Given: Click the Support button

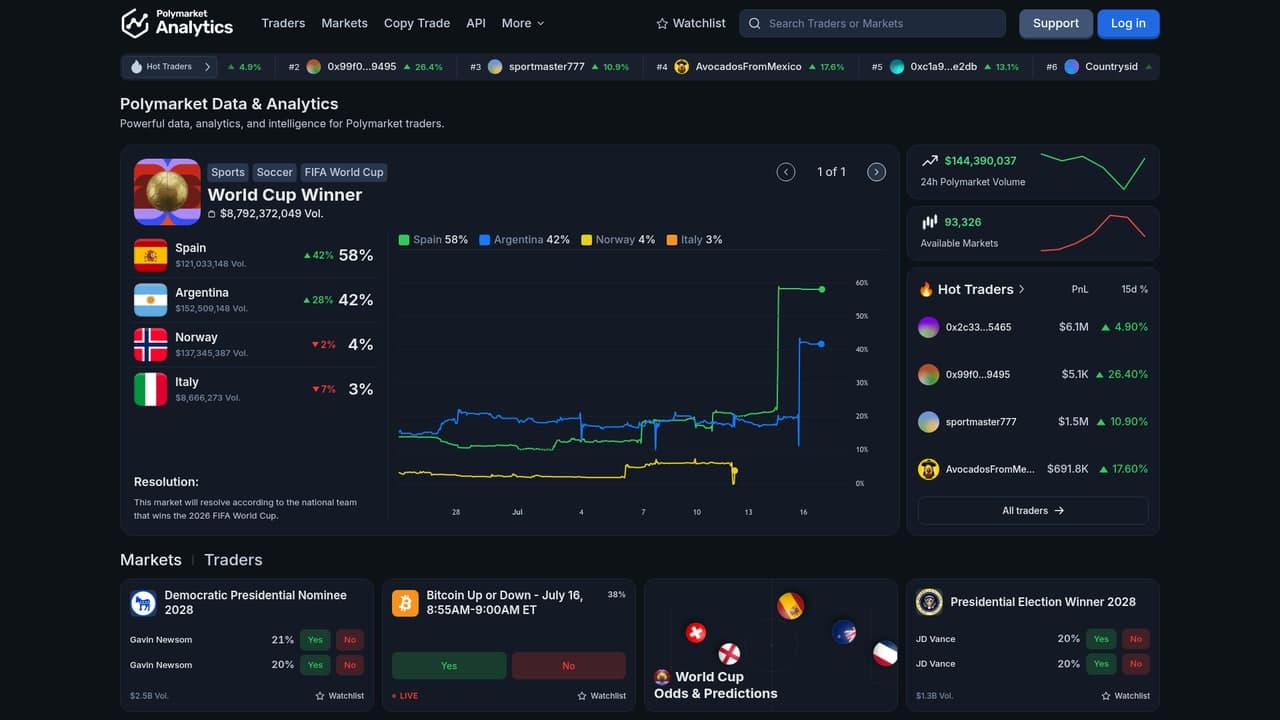Looking at the screenshot, I should click(x=1056, y=23).
